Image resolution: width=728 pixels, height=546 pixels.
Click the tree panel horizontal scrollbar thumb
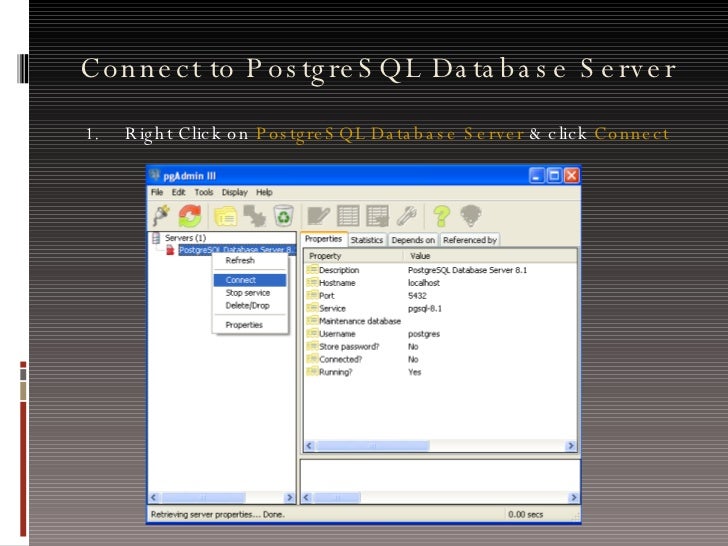pos(203,498)
